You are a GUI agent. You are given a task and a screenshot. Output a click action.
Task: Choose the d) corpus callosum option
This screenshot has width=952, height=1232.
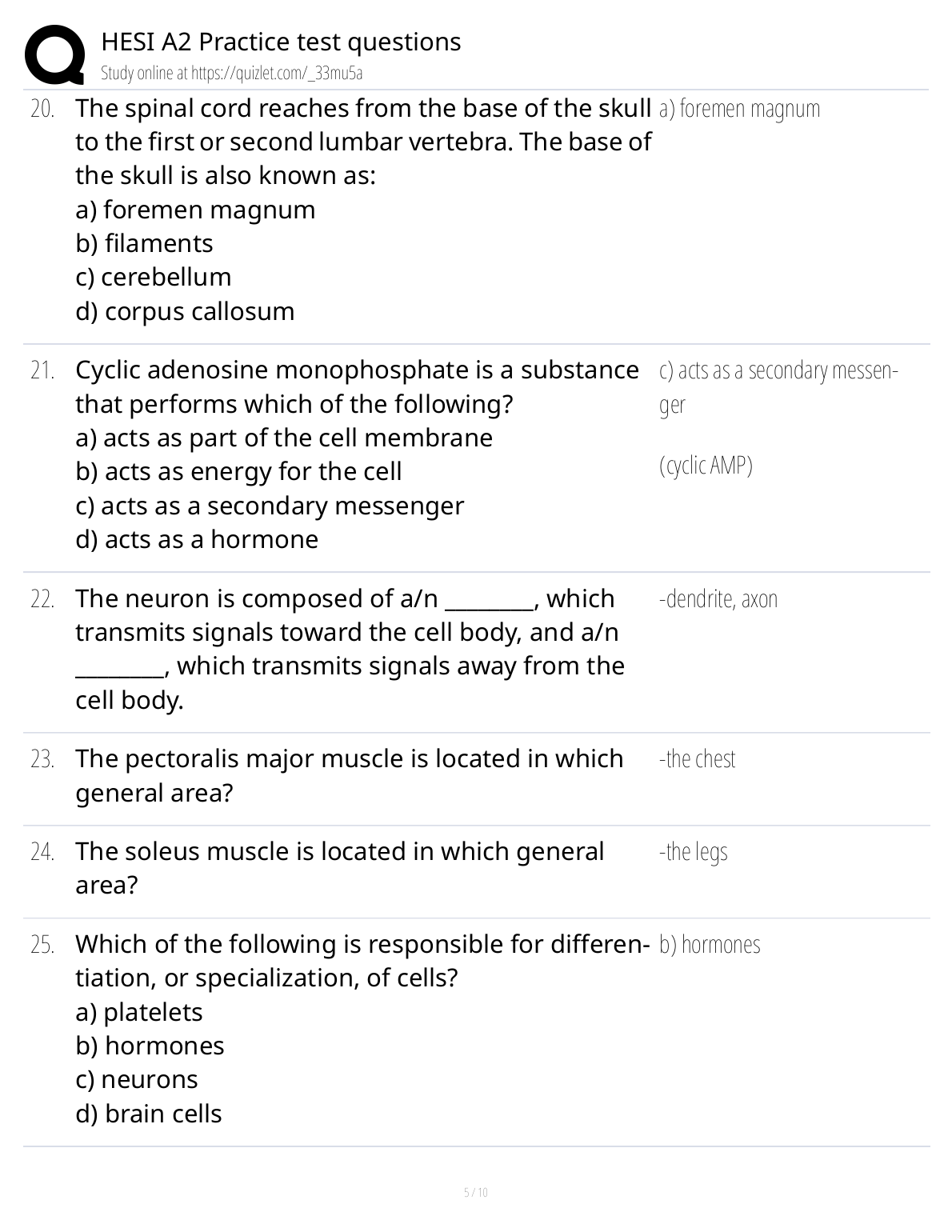click(185, 311)
